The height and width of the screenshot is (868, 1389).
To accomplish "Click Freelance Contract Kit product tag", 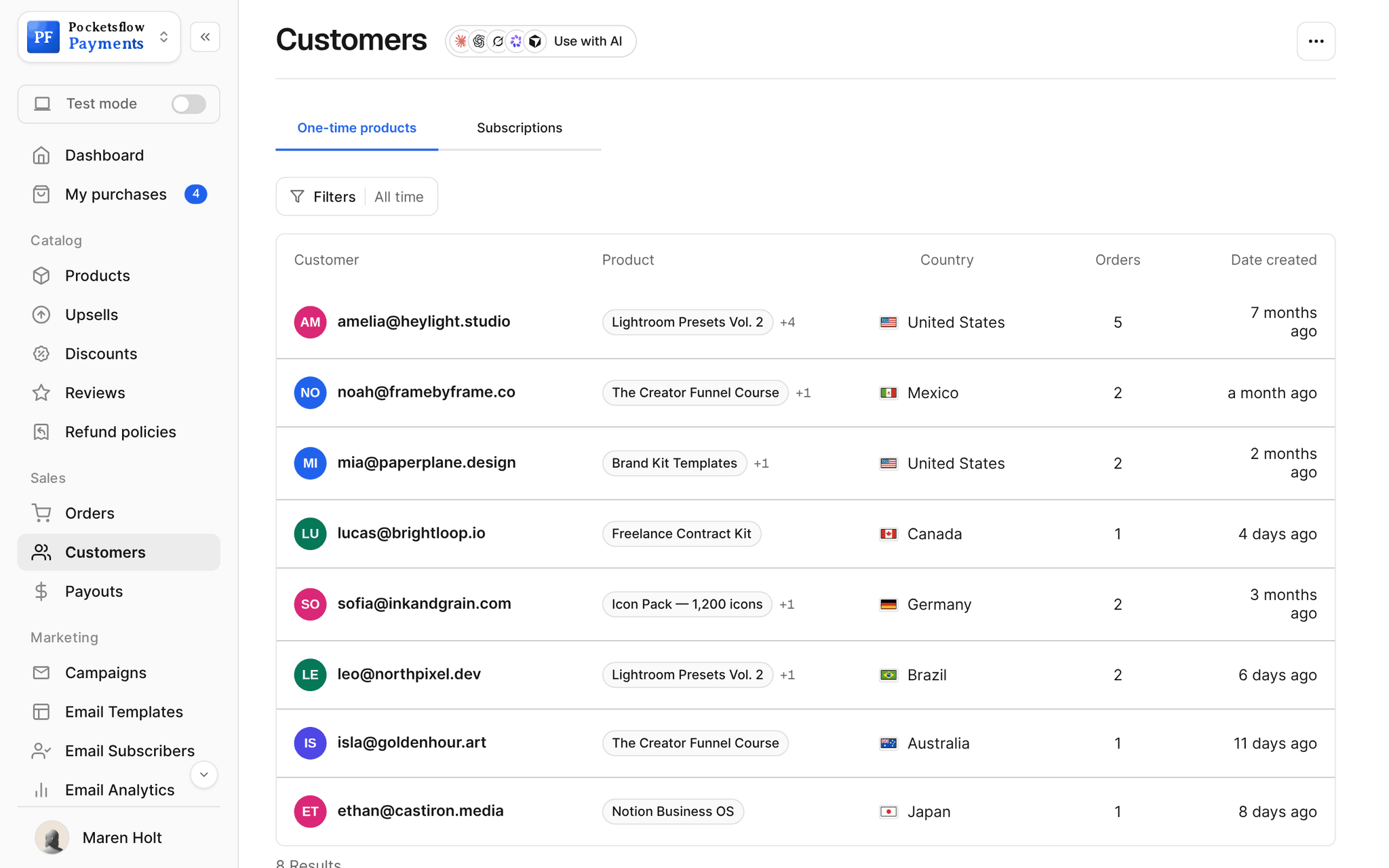I will pos(682,534).
